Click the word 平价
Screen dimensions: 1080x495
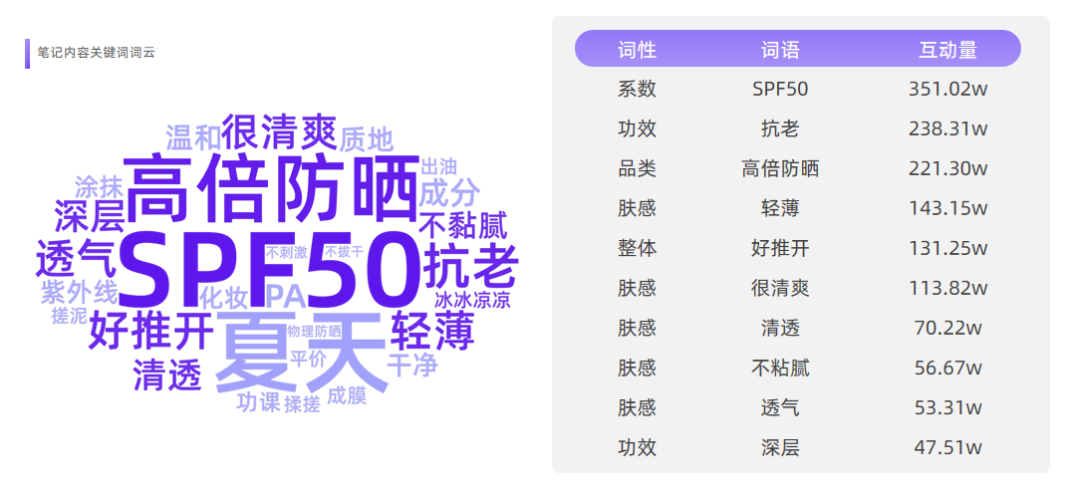[307, 361]
